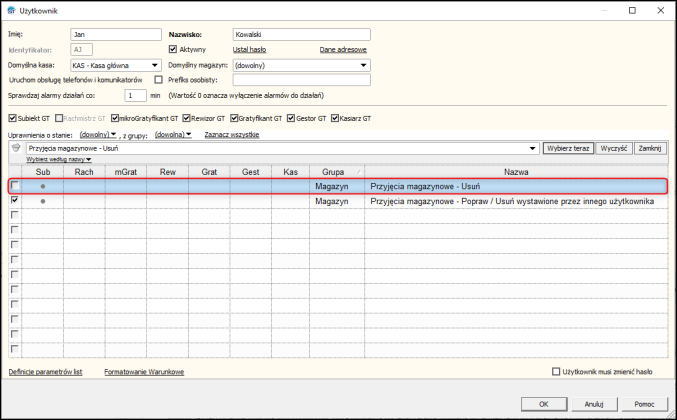
Task: Click the Zaznacz wszystkie link
Action: (x=232, y=135)
